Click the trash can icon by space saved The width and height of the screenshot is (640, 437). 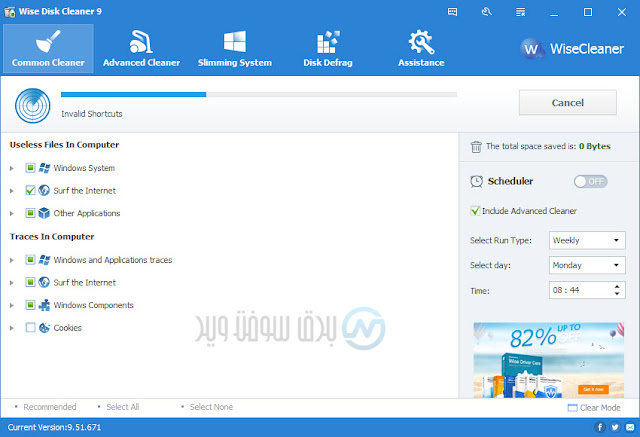(x=476, y=146)
